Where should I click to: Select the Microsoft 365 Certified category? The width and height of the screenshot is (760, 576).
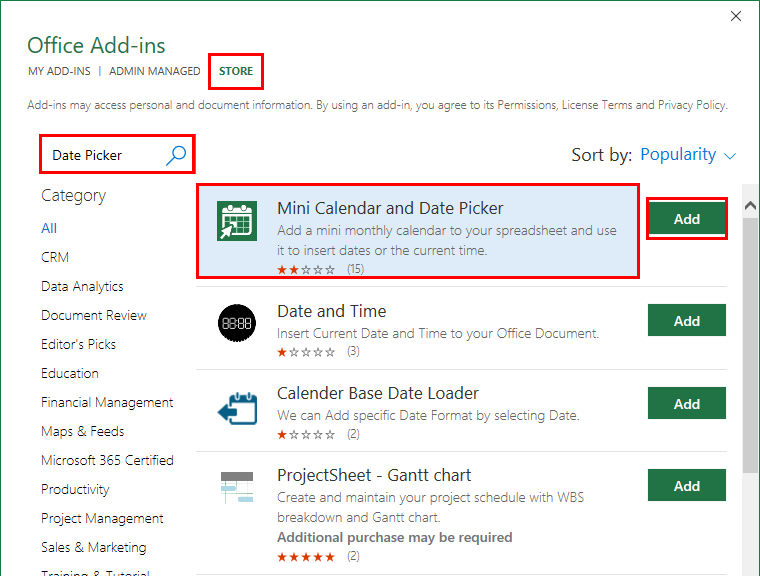click(x=108, y=461)
